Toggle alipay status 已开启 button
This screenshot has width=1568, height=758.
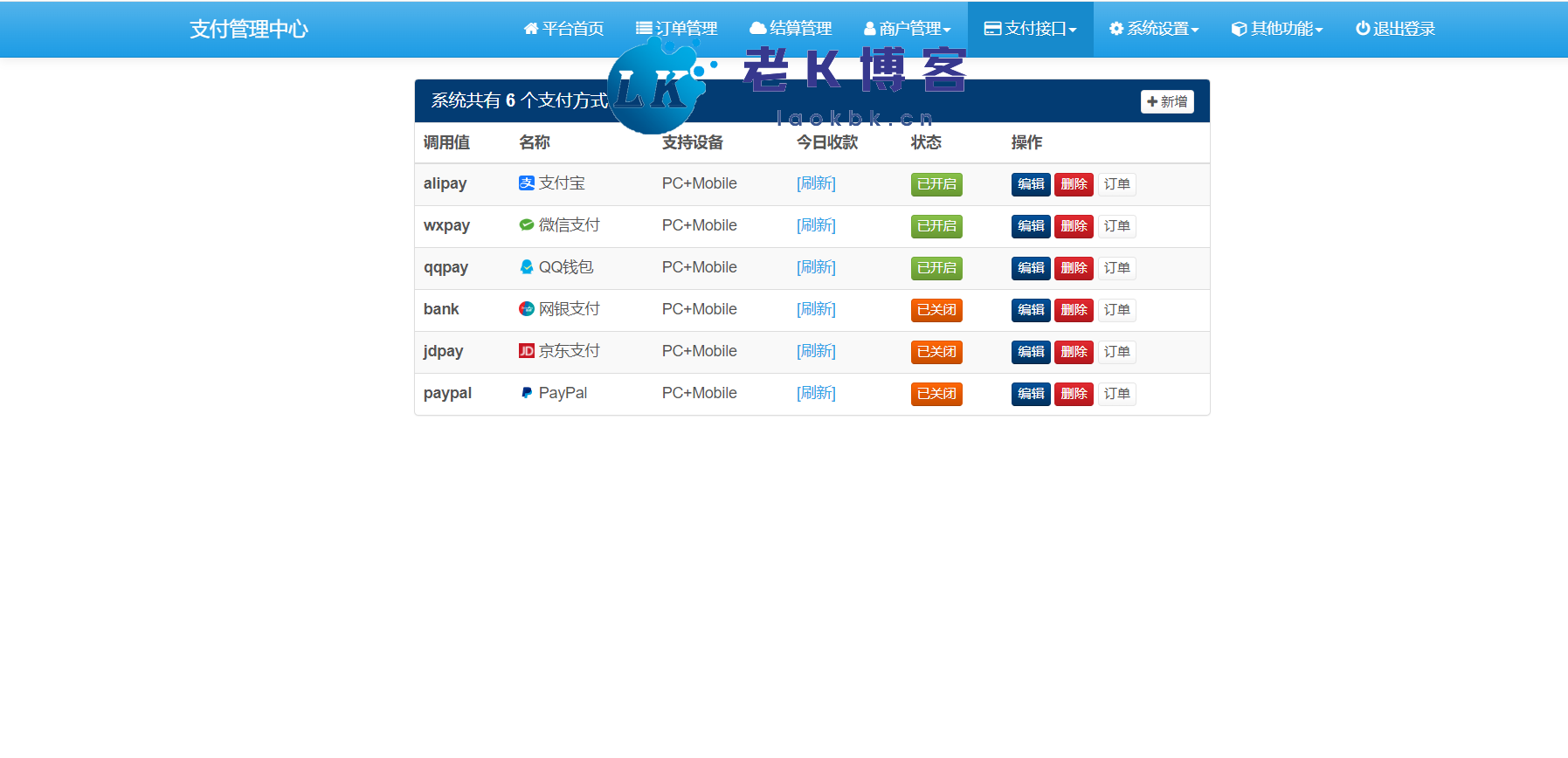tap(936, 184)
